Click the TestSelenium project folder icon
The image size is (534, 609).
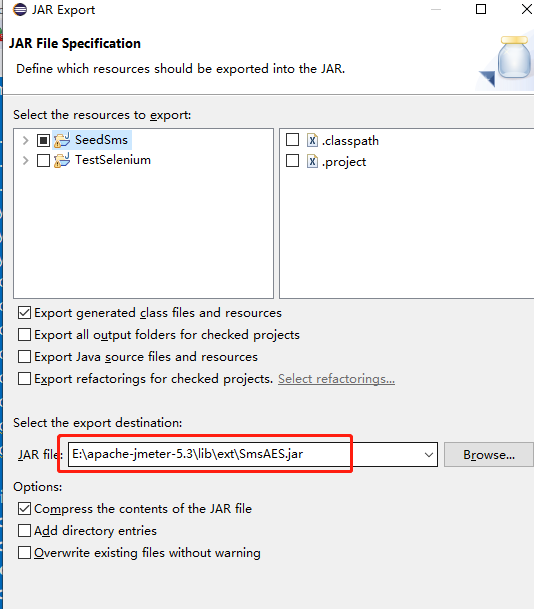click(x=62, y=160)
